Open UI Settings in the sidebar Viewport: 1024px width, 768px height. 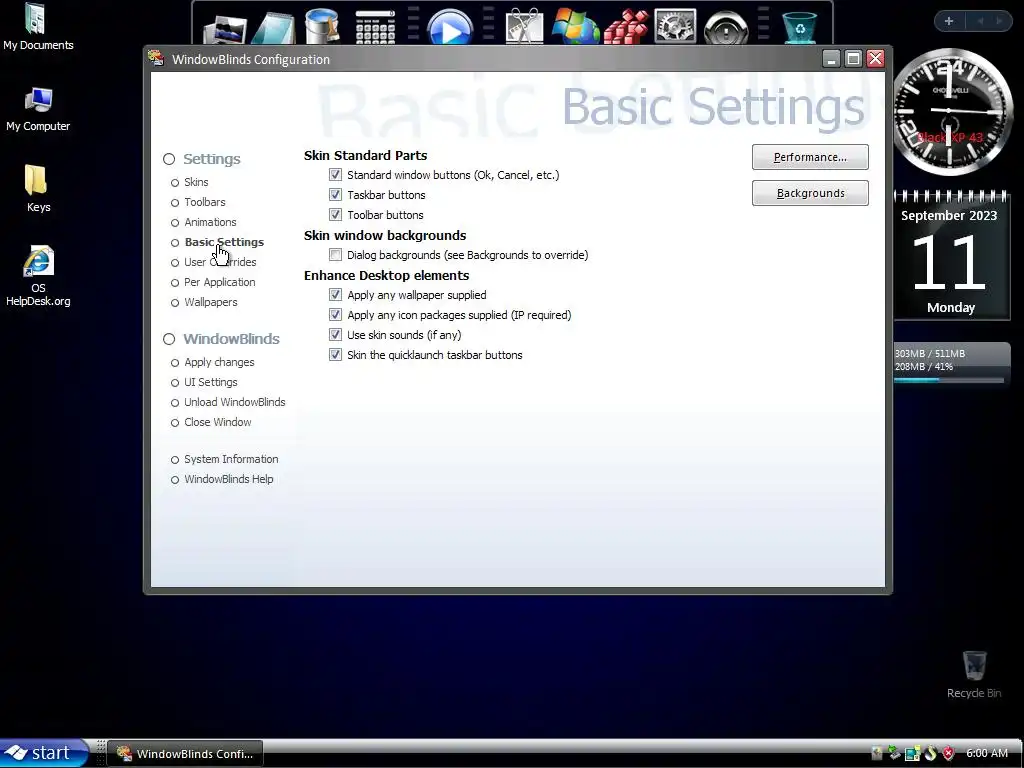210,382
